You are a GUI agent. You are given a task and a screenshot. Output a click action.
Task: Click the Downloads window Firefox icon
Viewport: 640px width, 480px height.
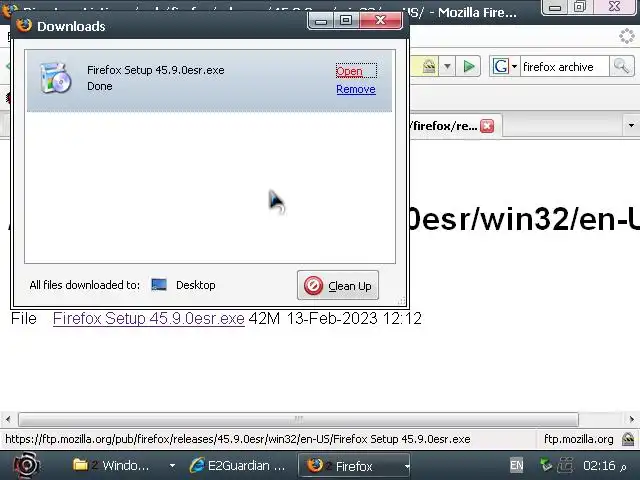click(x=24, y=25)
